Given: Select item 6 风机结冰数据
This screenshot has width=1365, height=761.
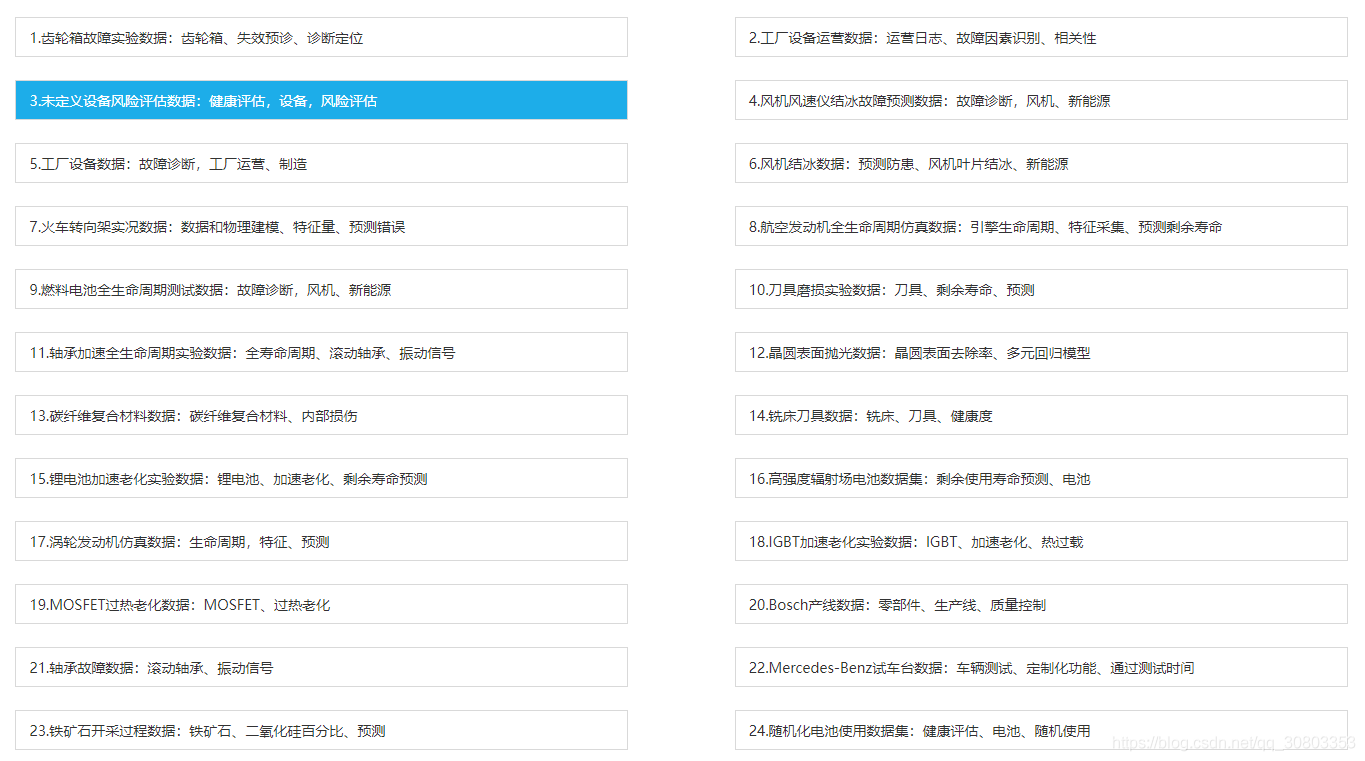Looking at the screenshot, I should click(x=1041, y=163).
